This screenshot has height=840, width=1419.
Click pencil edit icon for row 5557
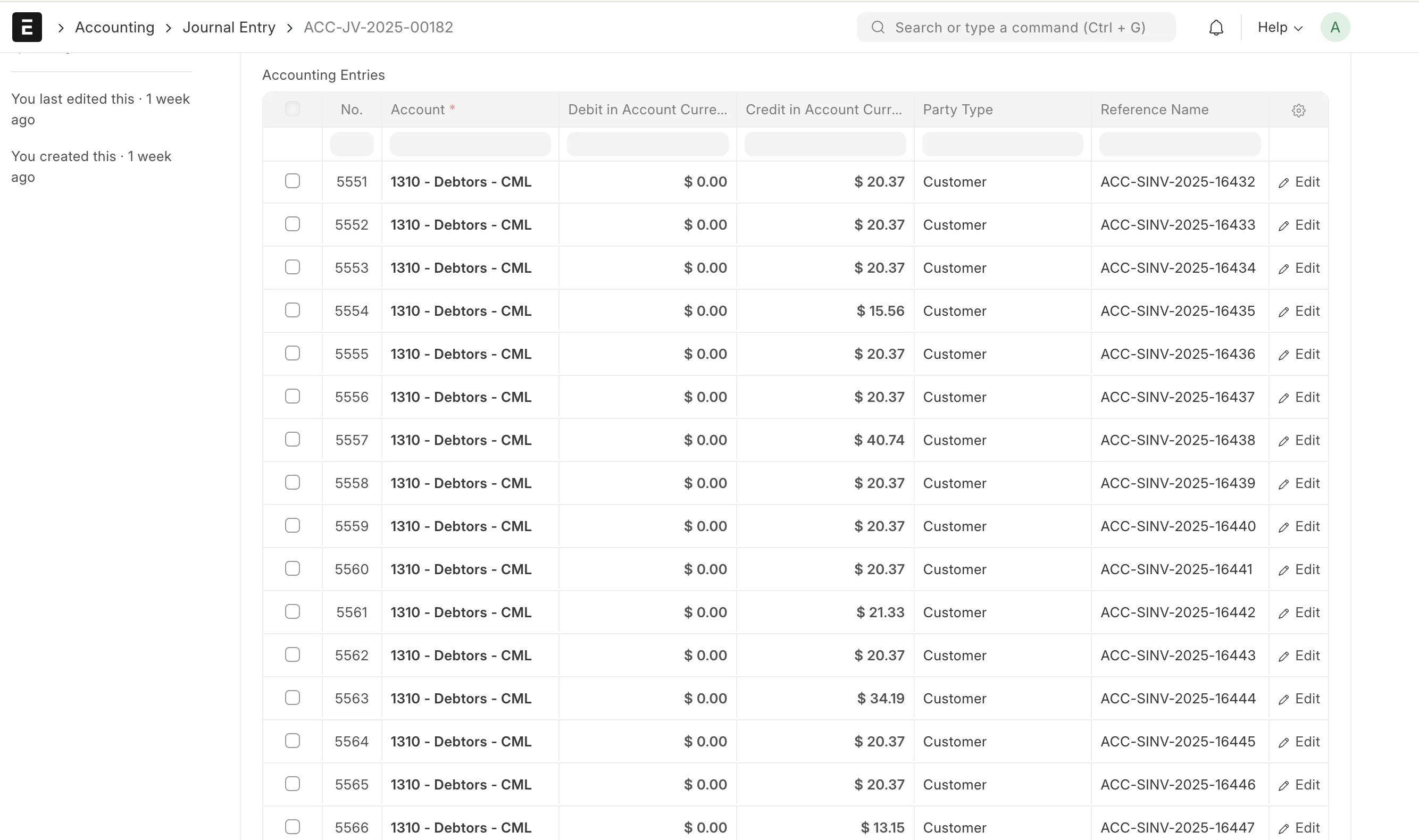[1284, 440]
